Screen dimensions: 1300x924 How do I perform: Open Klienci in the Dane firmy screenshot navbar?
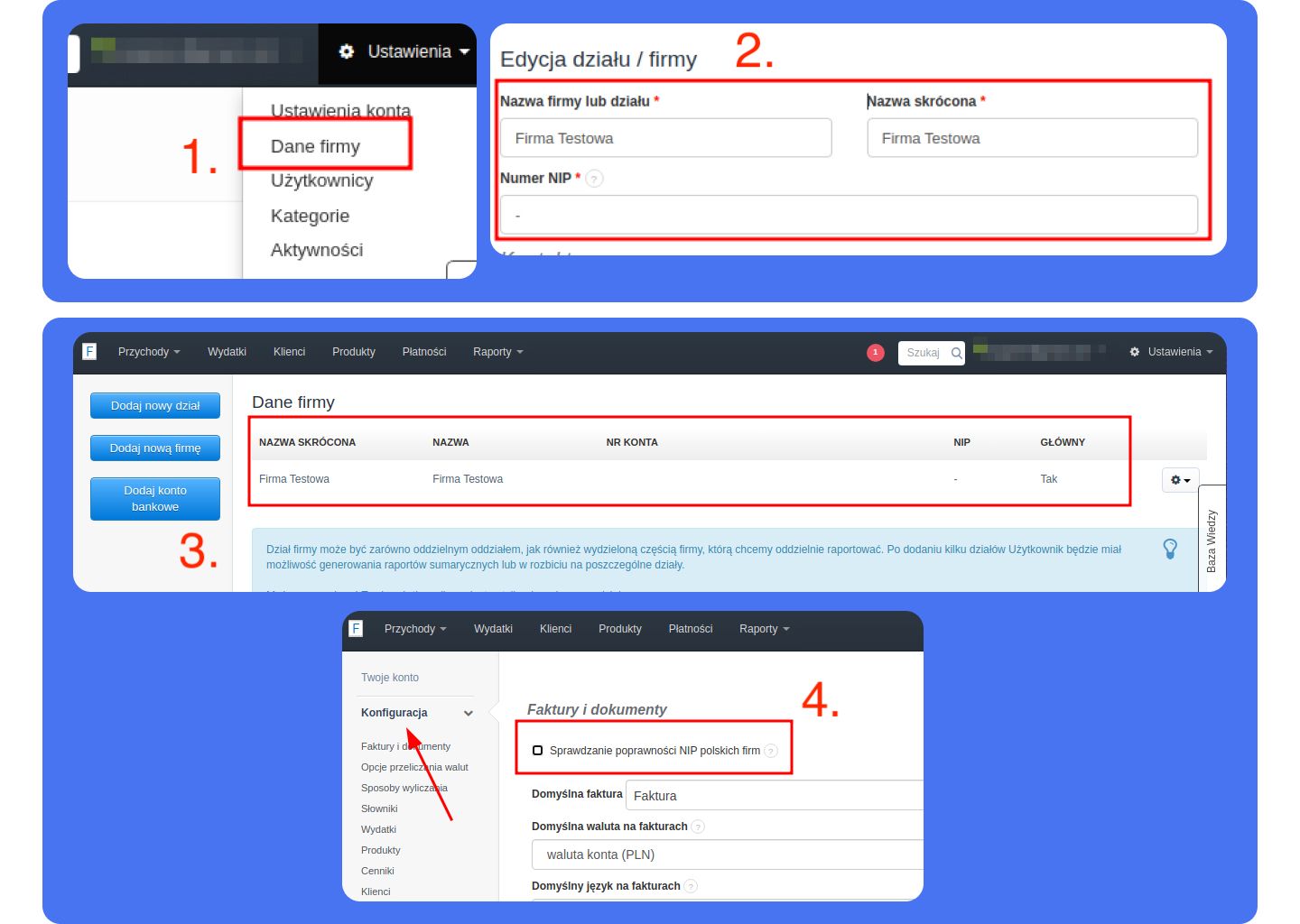pos(289,352)
